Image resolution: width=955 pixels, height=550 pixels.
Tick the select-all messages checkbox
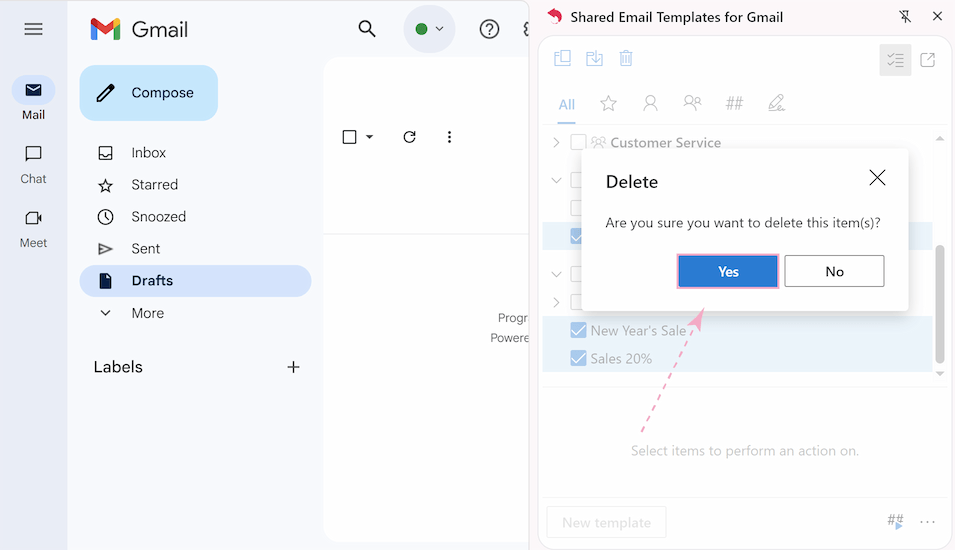pyautogui.click(x=350, y=137)
